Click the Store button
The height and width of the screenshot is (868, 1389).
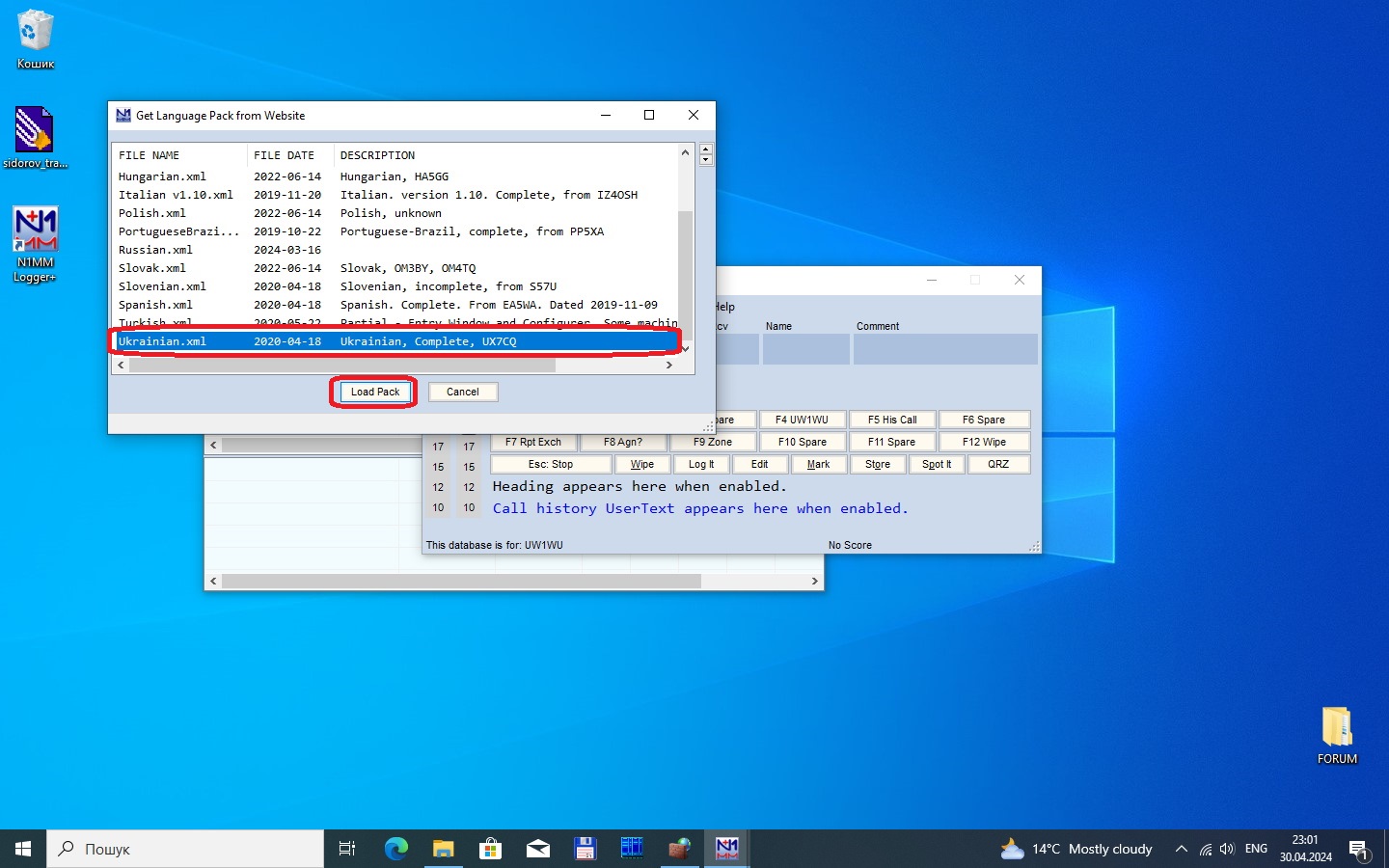pos(878,464)
